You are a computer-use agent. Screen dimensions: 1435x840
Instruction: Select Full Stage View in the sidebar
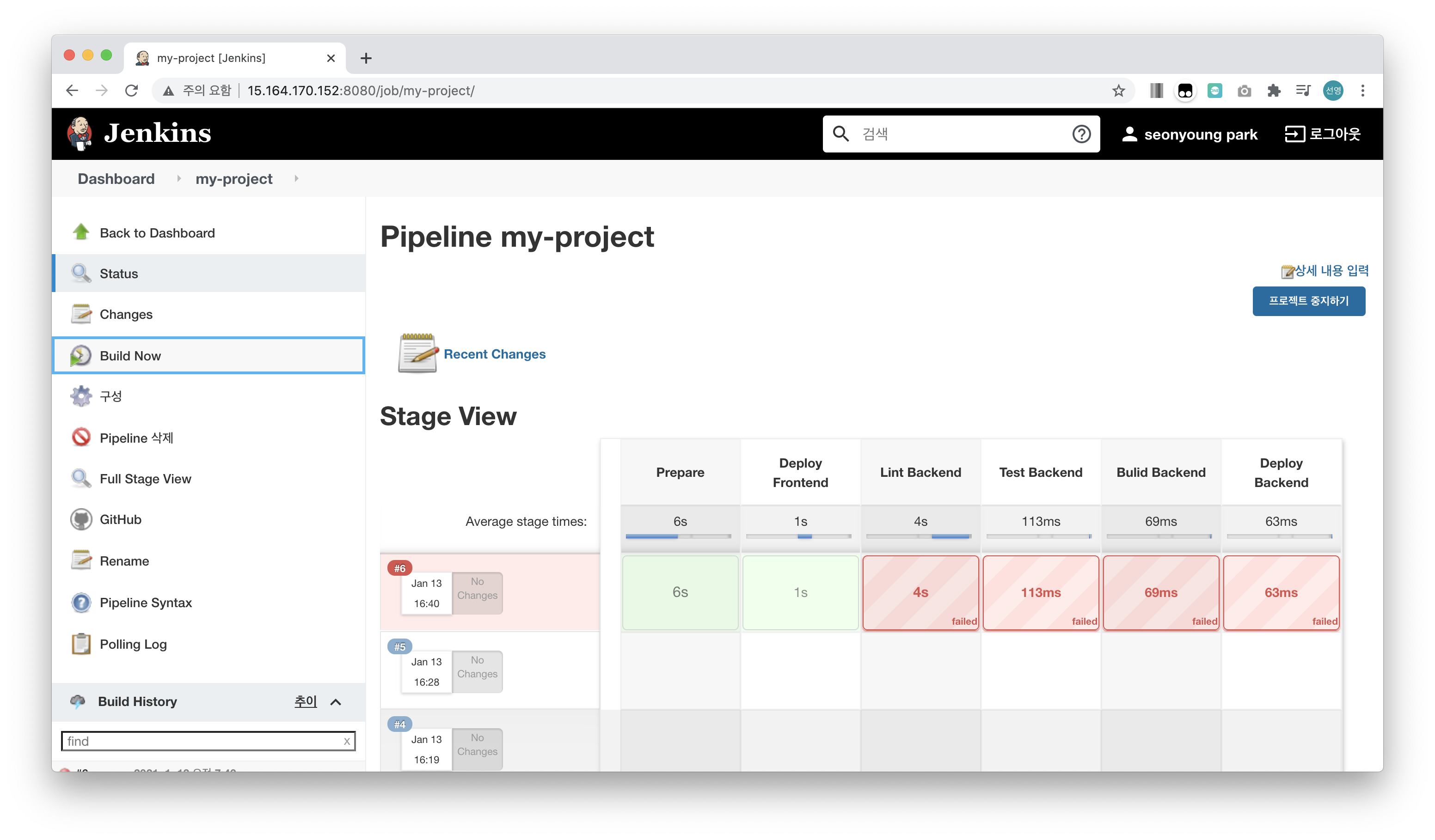(145, 479)
